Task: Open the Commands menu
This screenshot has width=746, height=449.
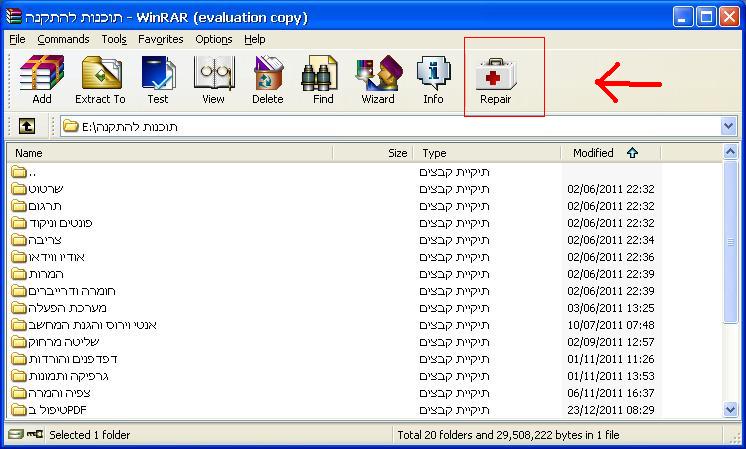Action: pos(63,39)
